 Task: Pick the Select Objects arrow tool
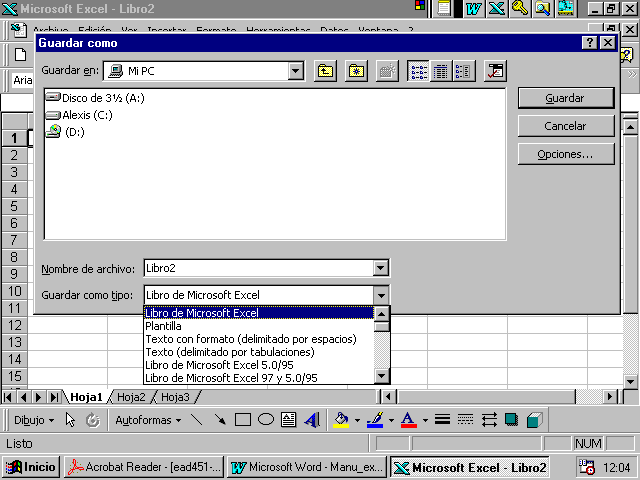70,420
